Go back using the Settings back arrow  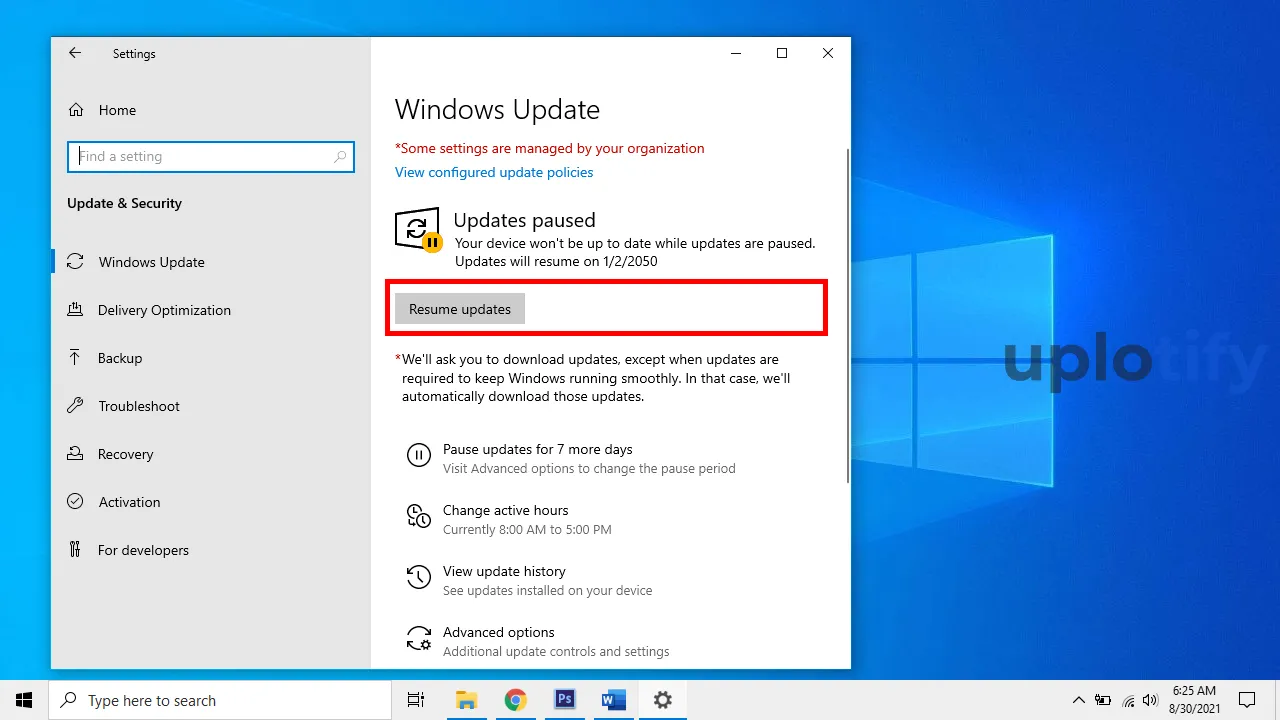(75, 53)
